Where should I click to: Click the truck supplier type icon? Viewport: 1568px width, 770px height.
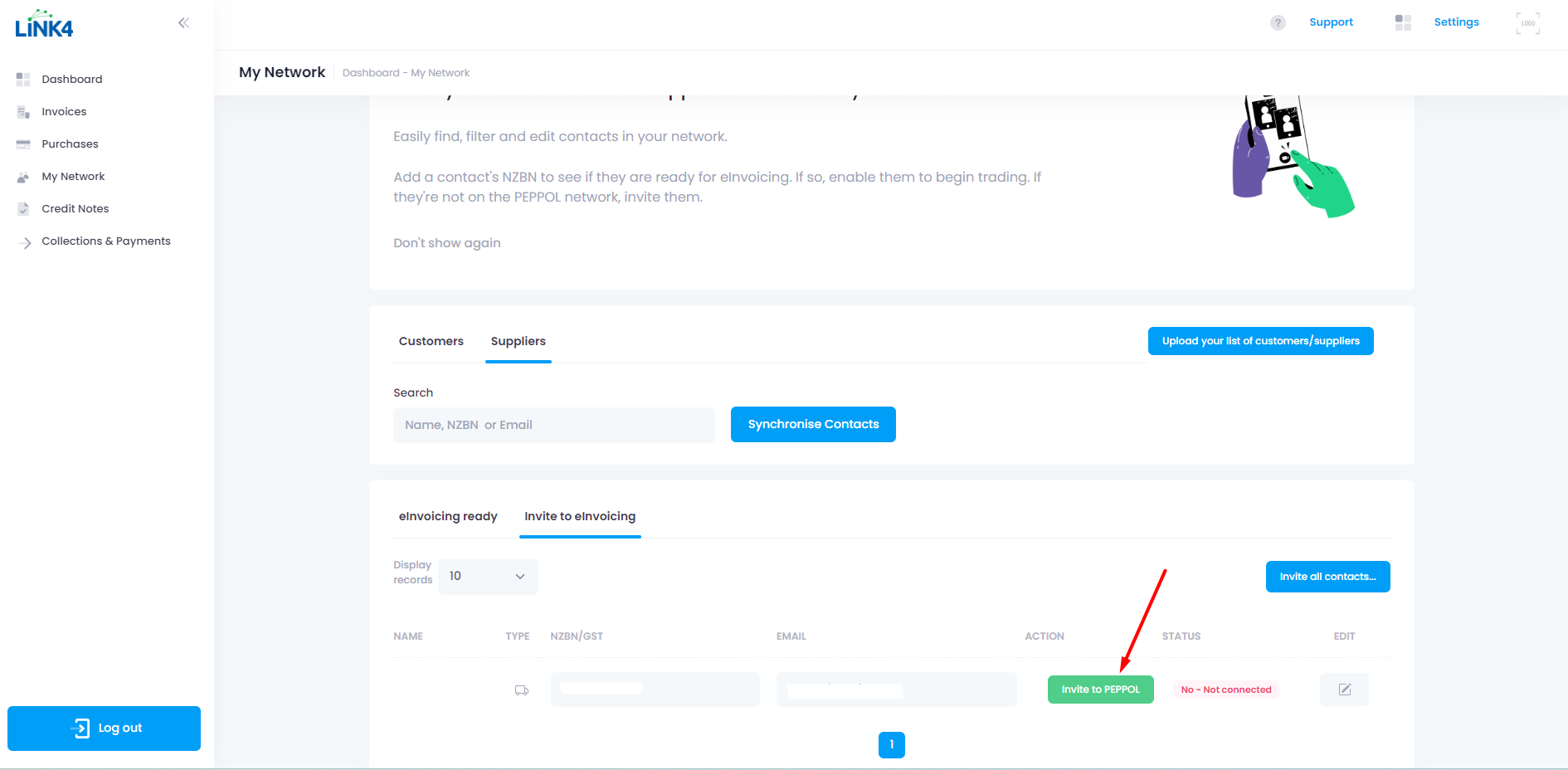pos(522,690)
